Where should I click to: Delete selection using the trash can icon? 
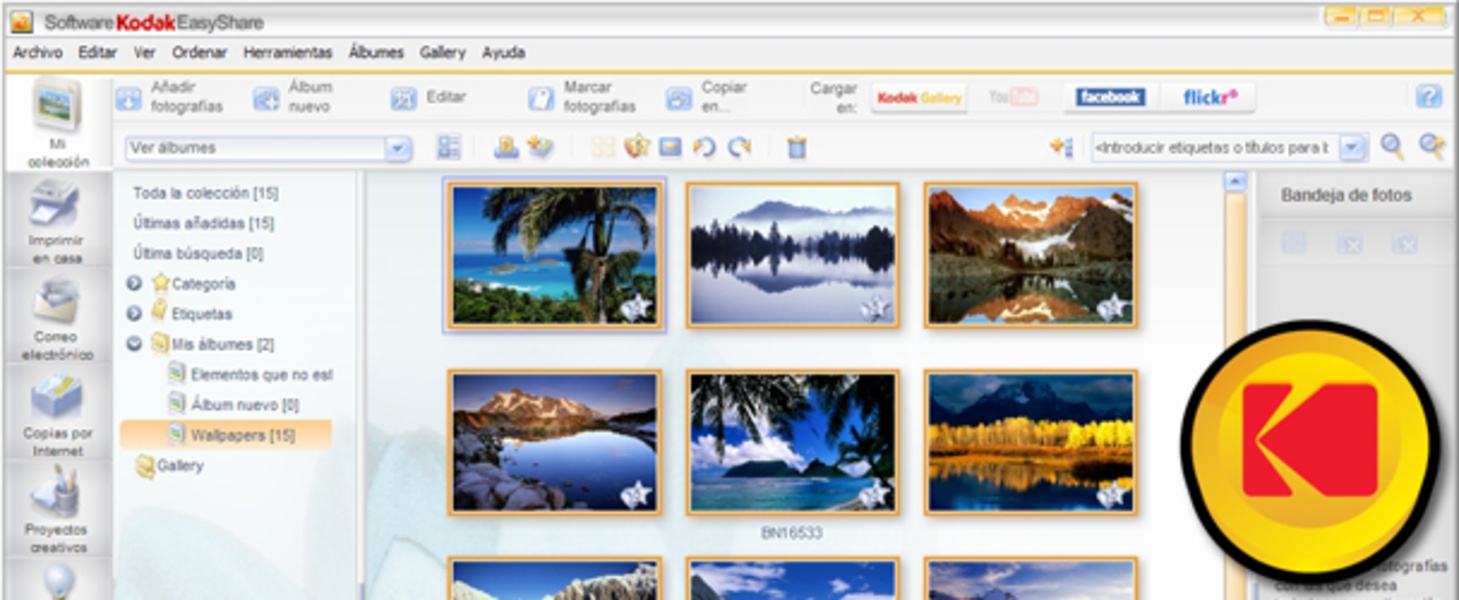pos(796,148)
